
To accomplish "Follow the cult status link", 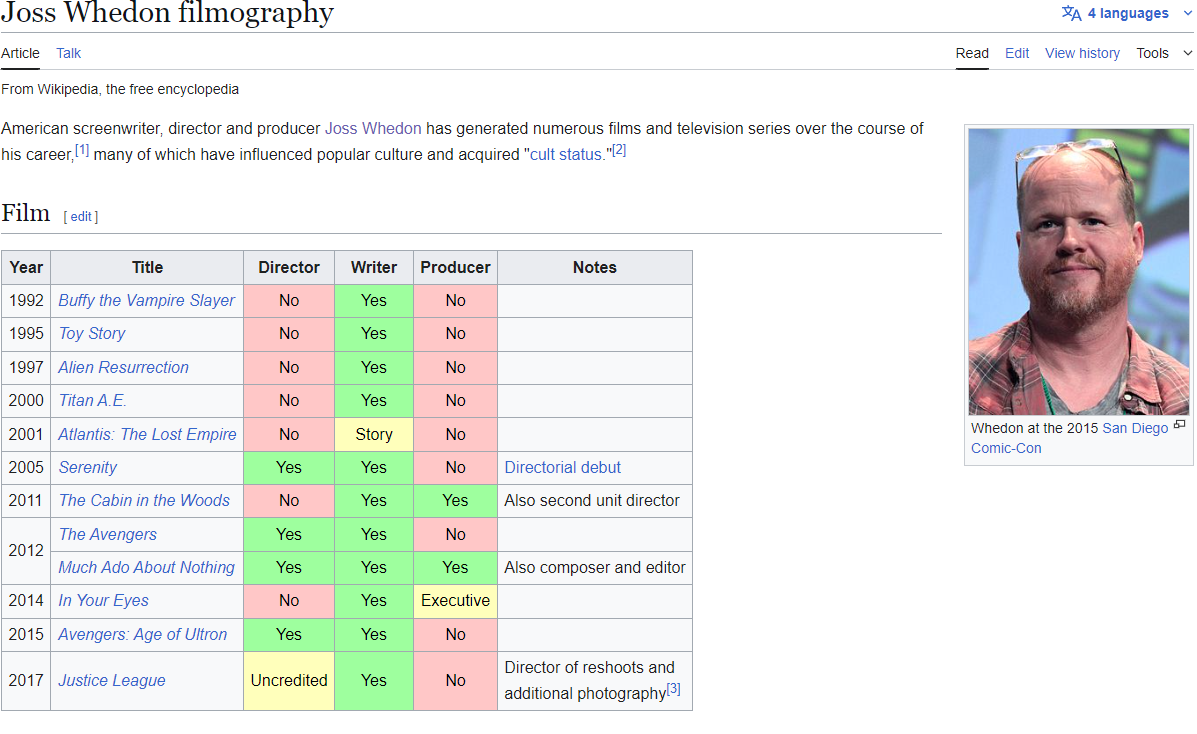I will point(566,154).
